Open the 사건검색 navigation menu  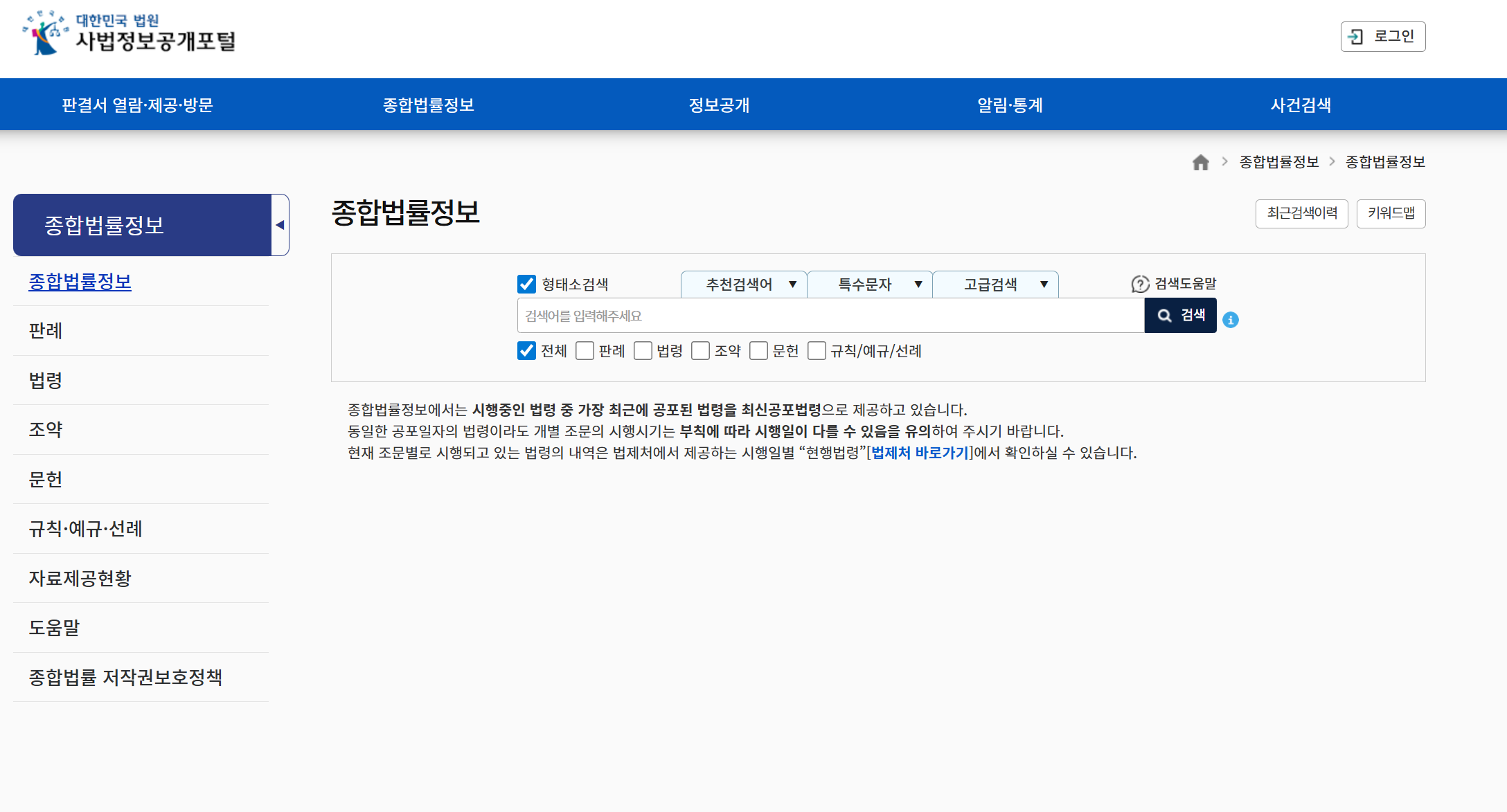tap(1301, 105)
